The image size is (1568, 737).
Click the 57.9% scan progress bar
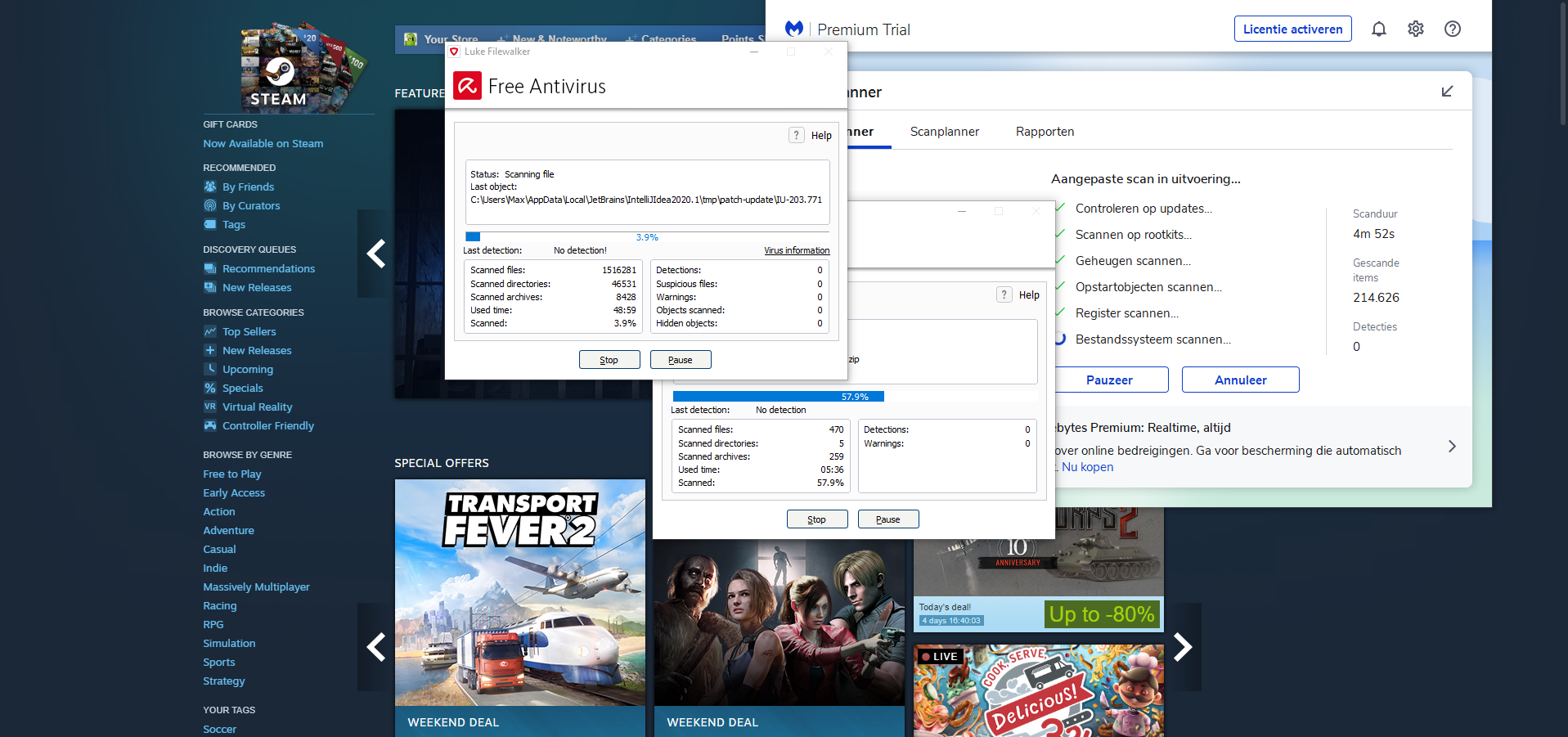(854, 397)
